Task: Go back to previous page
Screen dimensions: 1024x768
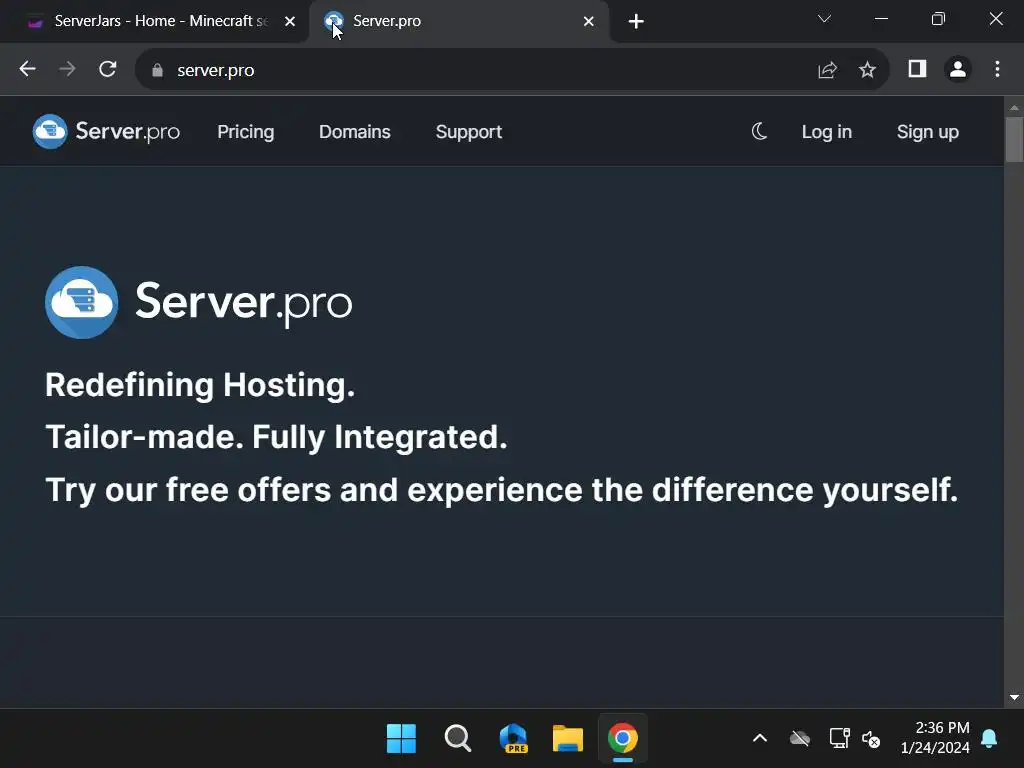Action: (x=27, y=69)
